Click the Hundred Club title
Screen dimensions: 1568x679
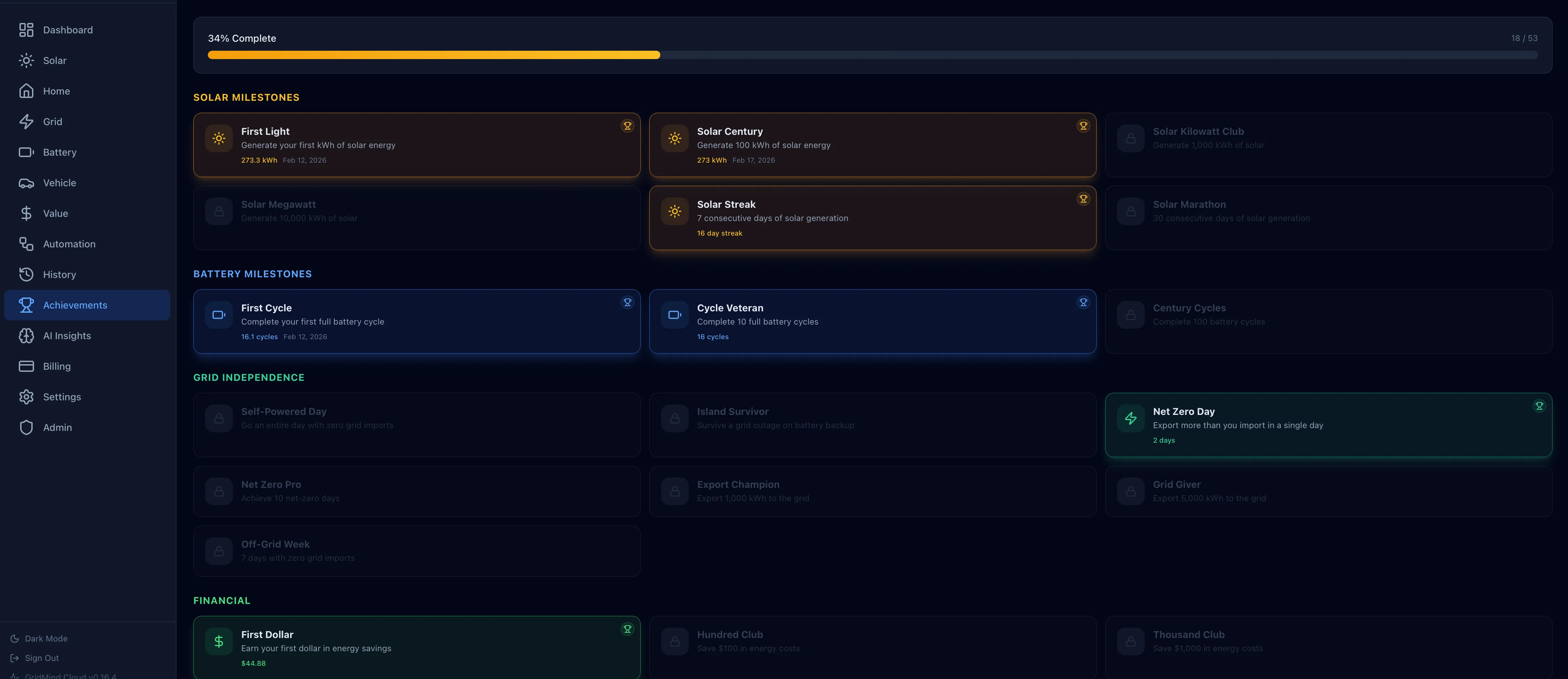point(730,635)
